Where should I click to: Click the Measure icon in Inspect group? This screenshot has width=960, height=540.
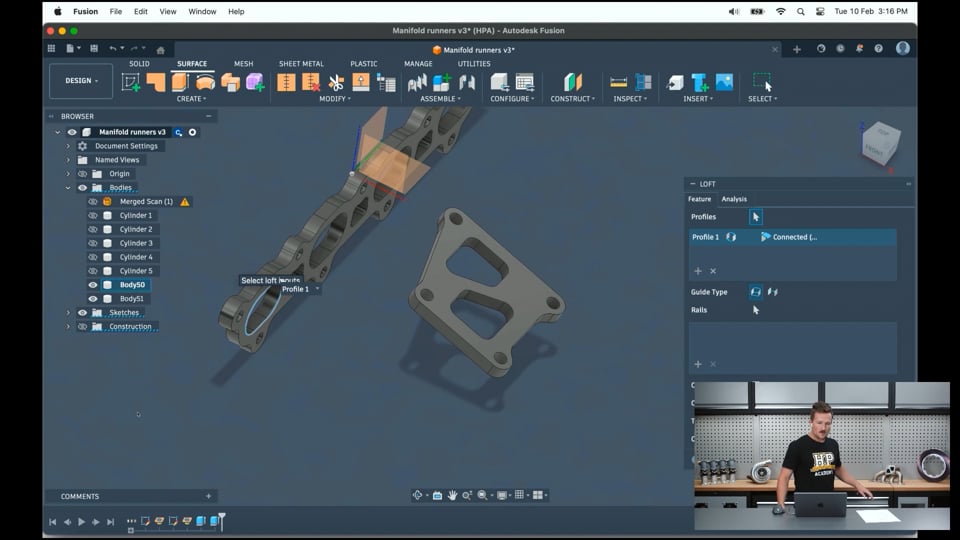coord(618,82)
